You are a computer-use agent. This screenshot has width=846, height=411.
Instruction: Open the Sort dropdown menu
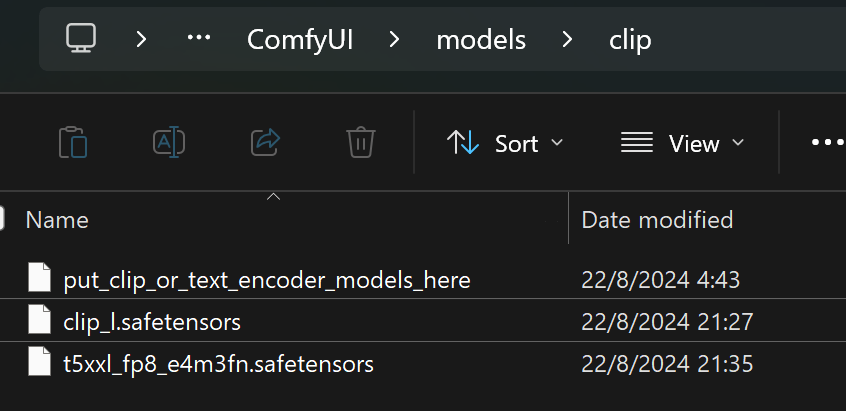coord(504,143)
